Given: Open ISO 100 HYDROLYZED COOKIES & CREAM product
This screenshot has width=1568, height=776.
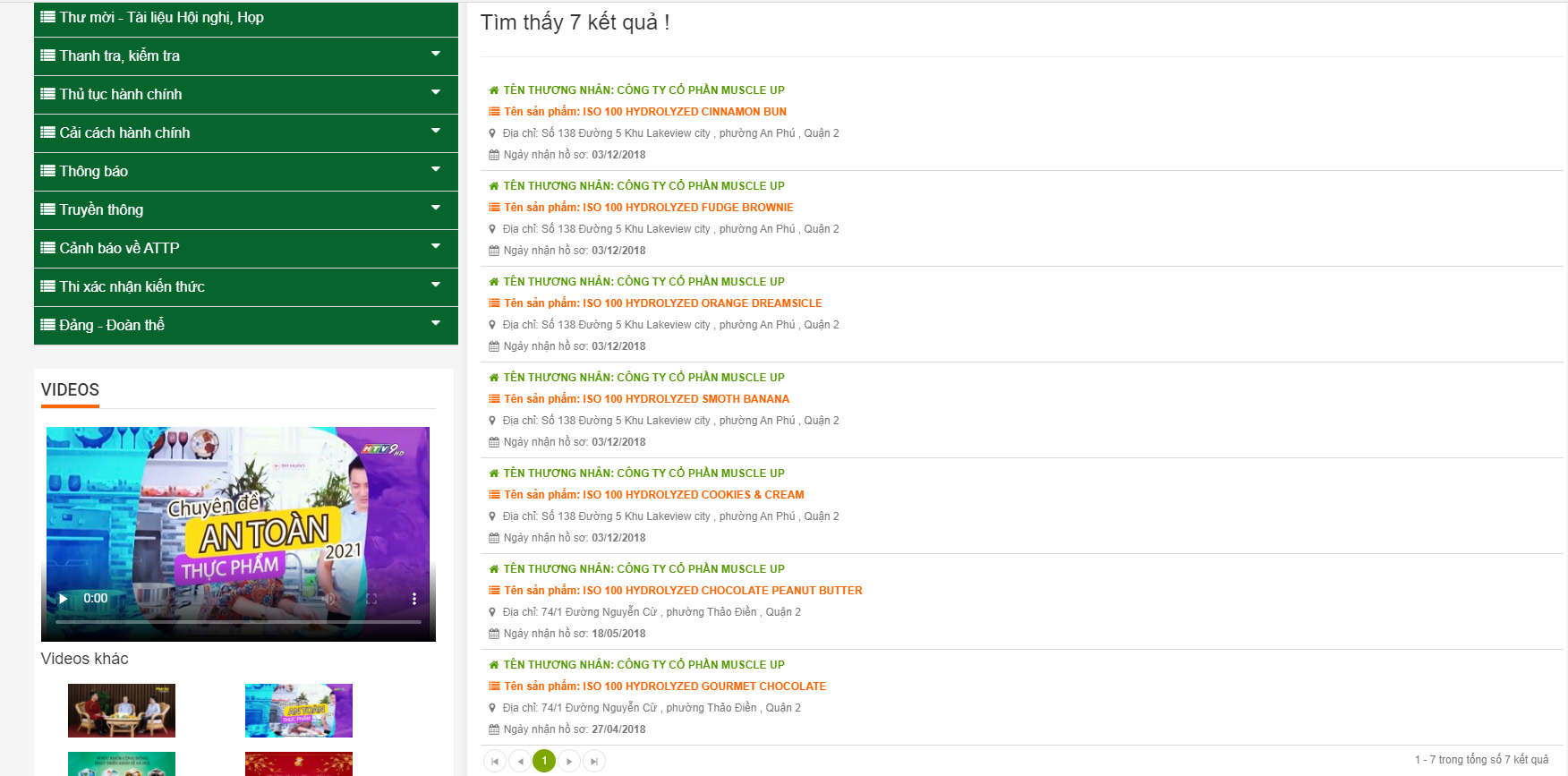Looking at the screenshot, I should (x=653, y=495).
